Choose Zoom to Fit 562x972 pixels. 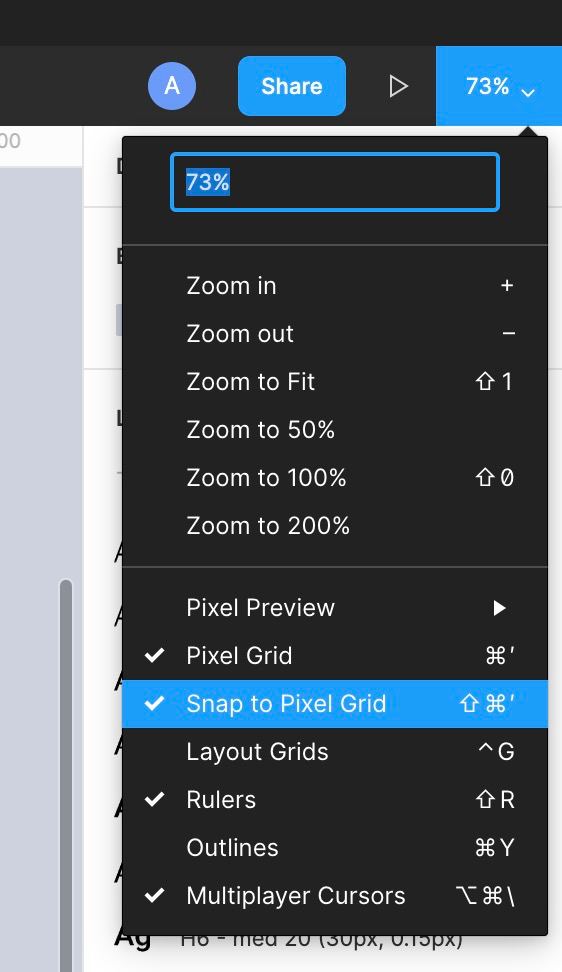335,382
